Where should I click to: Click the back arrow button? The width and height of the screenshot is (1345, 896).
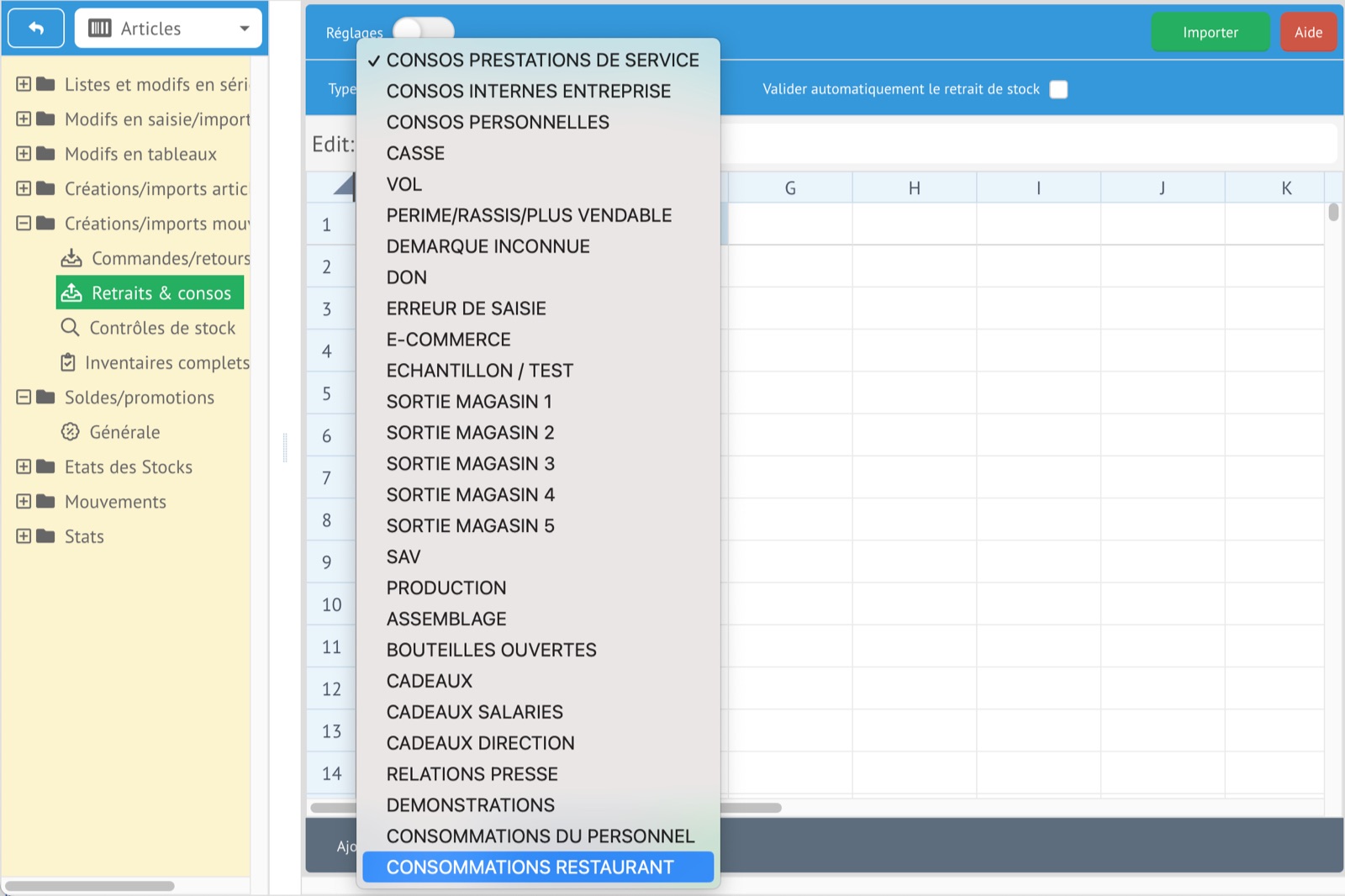click(x=36, y=29)
